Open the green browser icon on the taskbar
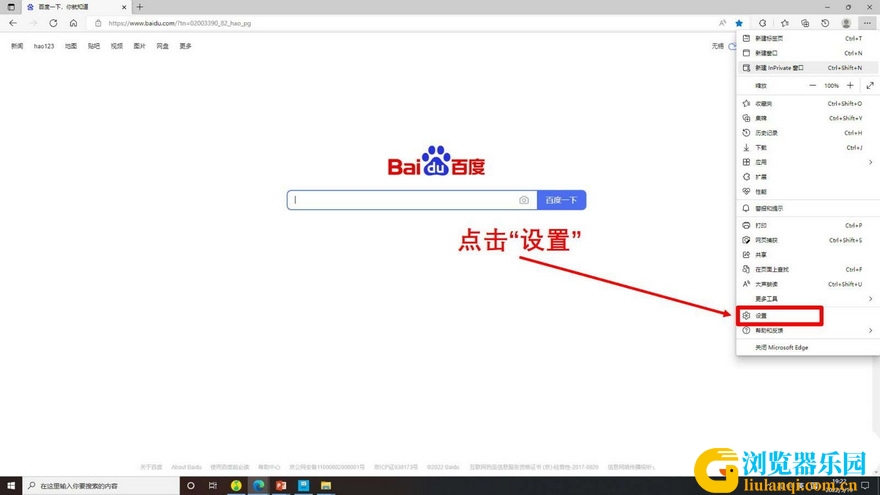This screenshot has width=880, height=495. point(236,485)
